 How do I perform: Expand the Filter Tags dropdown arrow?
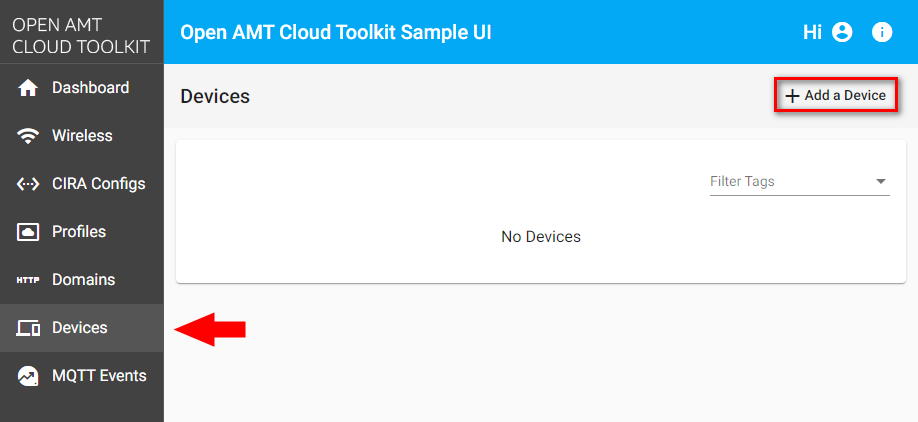point(881,182)
